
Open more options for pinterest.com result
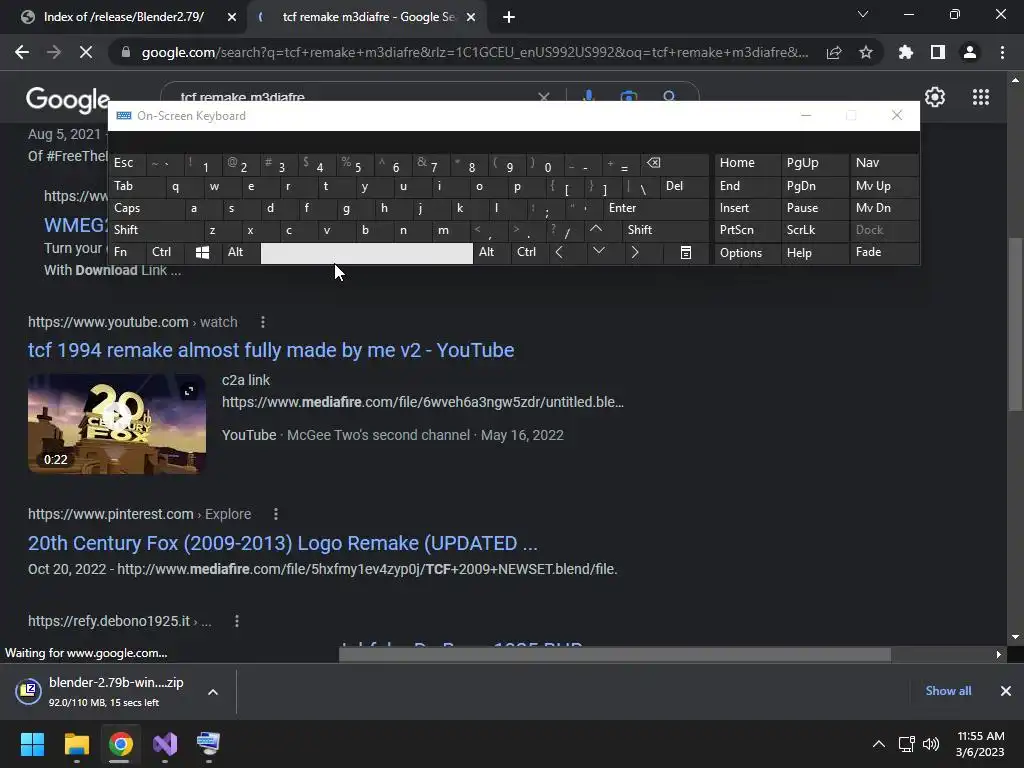[x=276, y=514]
